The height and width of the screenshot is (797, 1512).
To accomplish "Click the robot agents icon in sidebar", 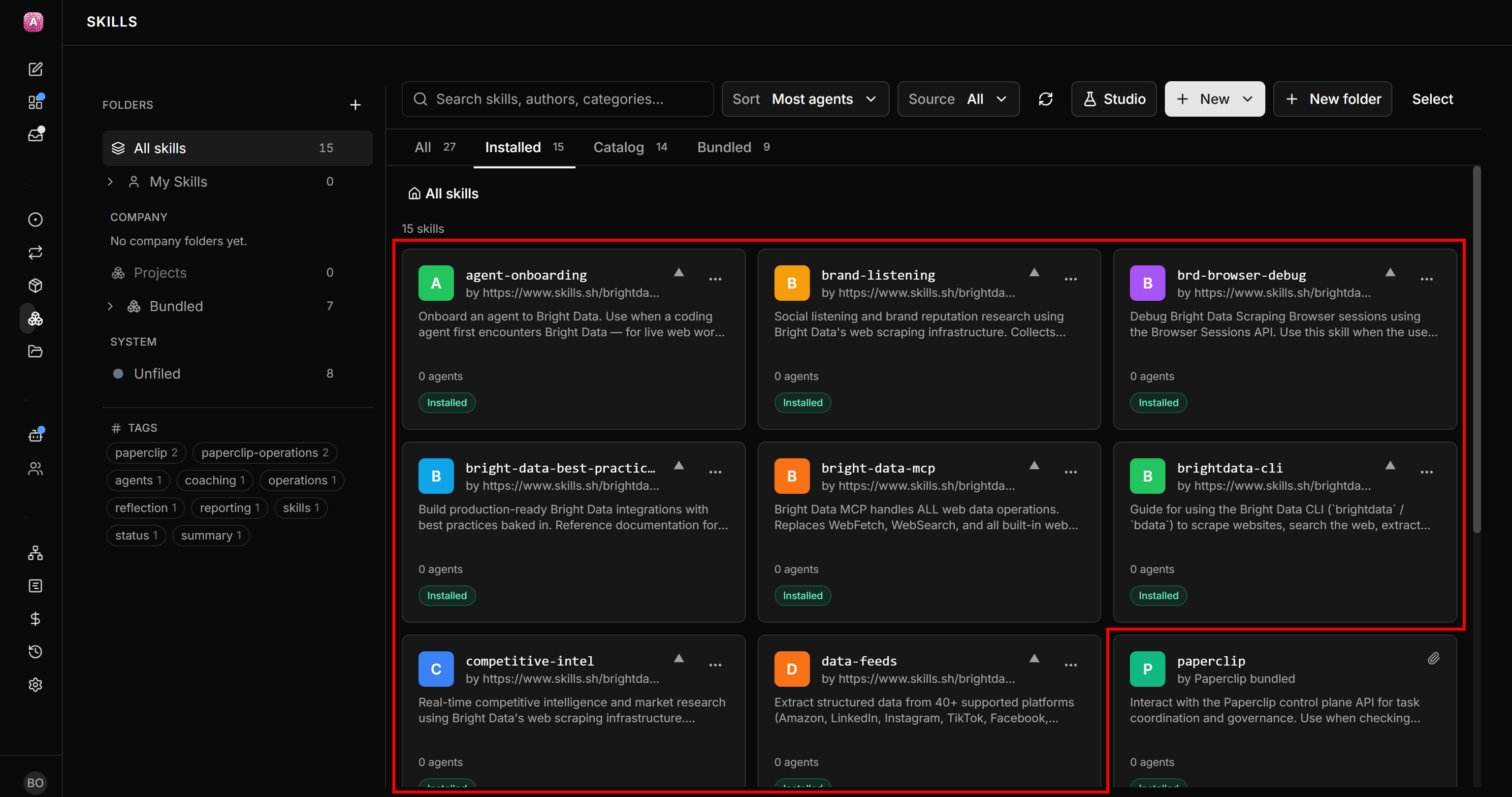I will click(35, 436).
